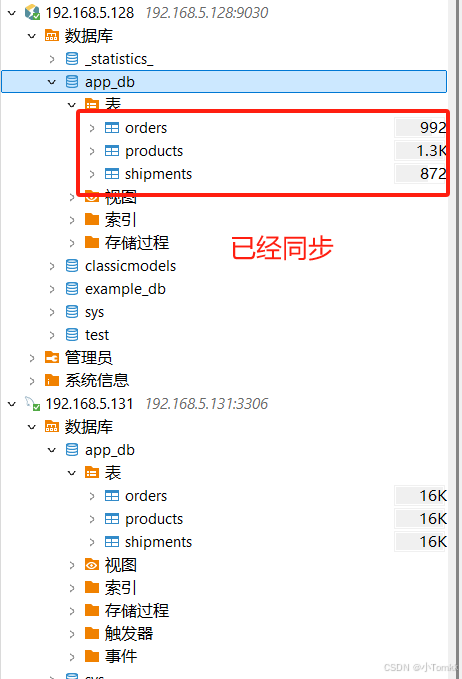Screen dimensions: 462x679
Task: Select 192.168.5.128 connection label
Action: click(90, 13)
